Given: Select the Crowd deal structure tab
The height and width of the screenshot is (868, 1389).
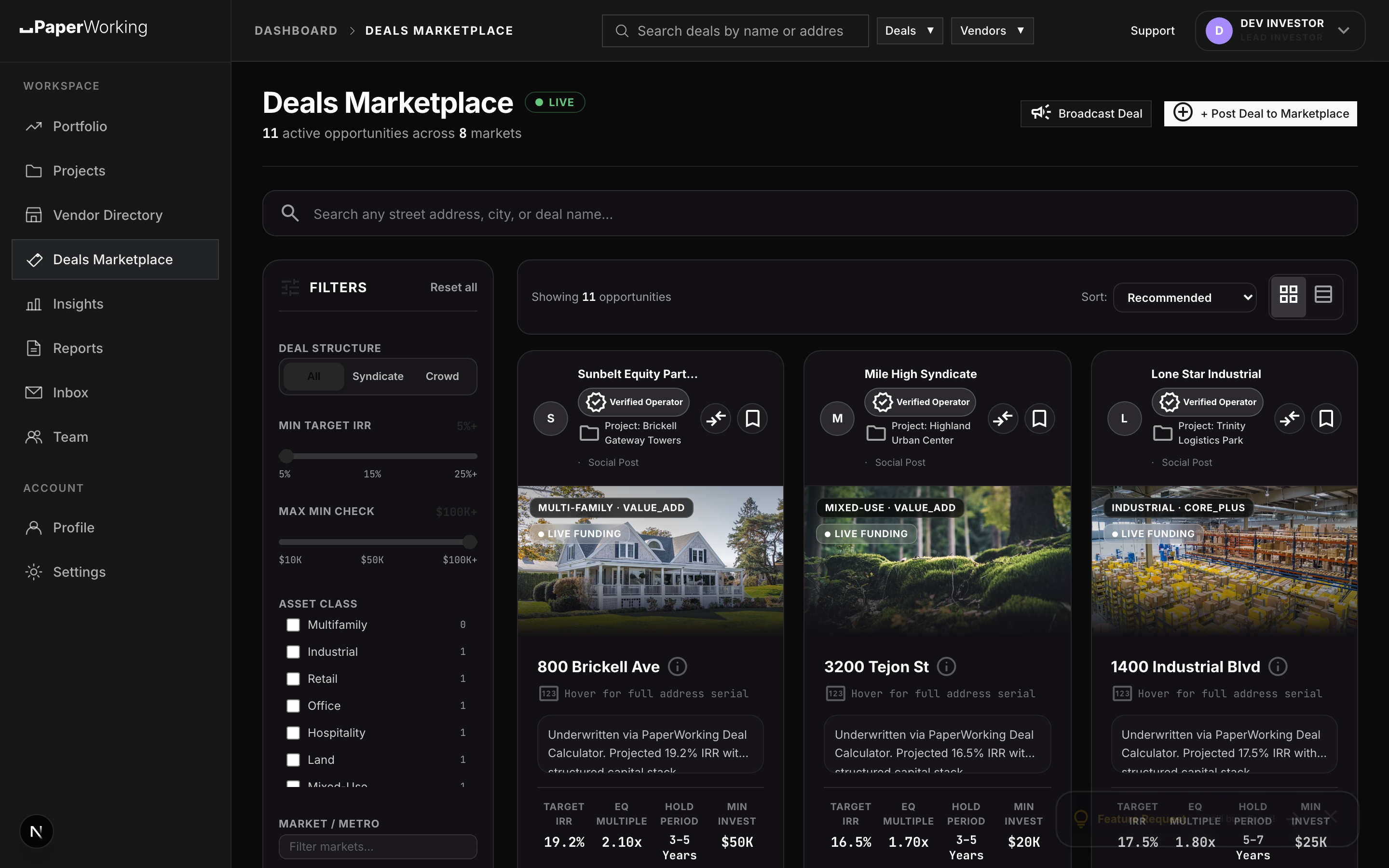Looking at the screenshot, I should [x=442, y=376].
